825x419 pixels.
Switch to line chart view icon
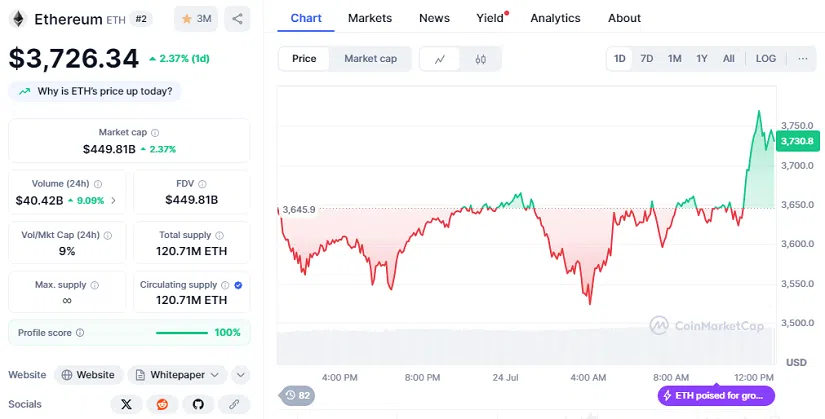[440, 59]
